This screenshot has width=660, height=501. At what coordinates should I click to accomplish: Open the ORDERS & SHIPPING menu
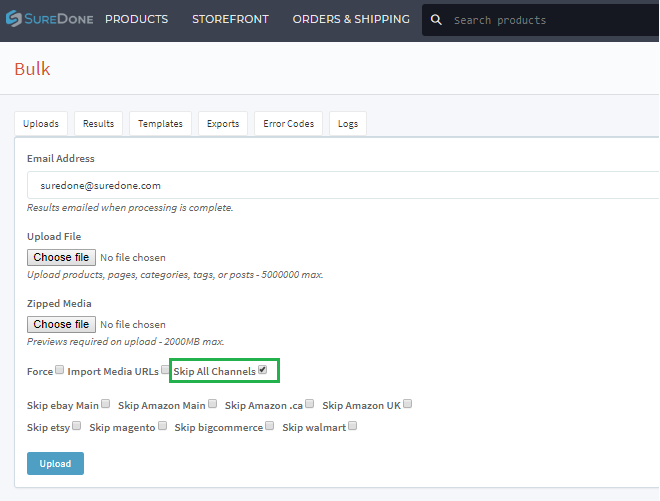pyautogui.click(x=351, y=19)
